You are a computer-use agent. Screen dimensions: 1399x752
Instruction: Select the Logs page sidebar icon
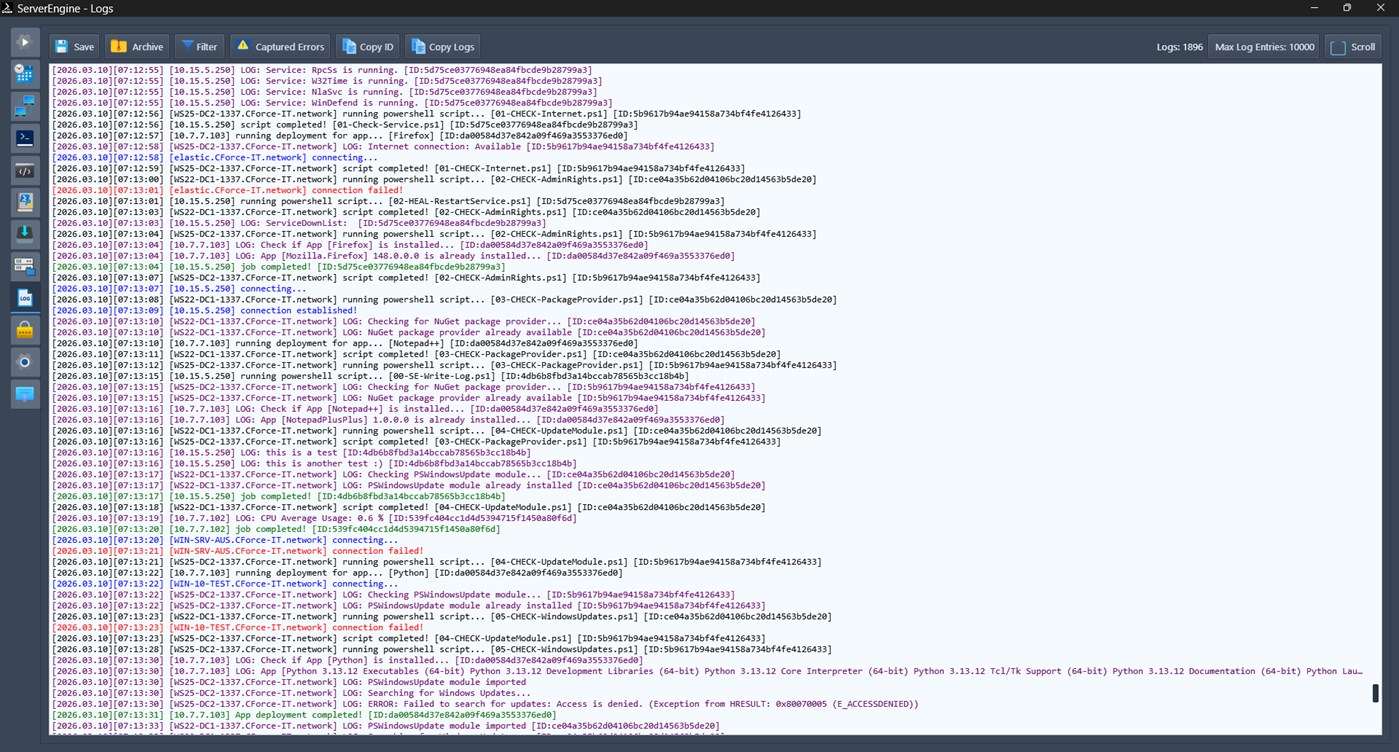point(25,298)
